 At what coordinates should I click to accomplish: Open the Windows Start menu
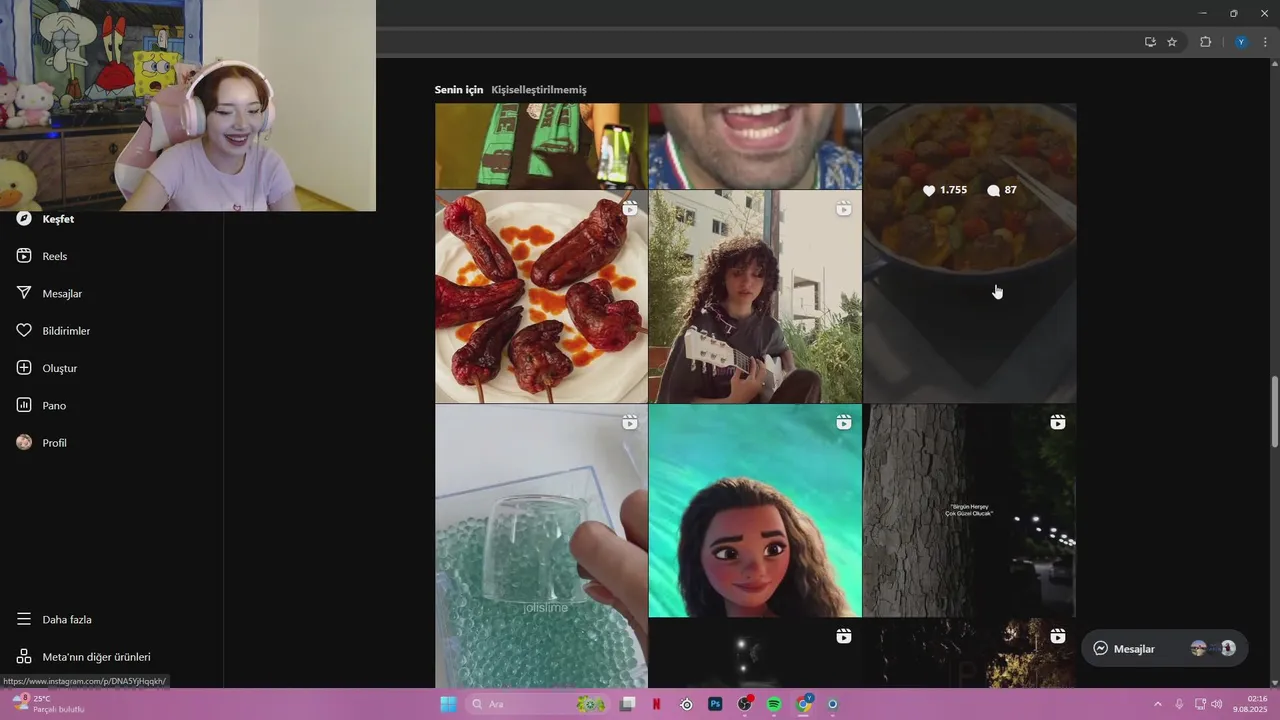[x=448, y=704]
